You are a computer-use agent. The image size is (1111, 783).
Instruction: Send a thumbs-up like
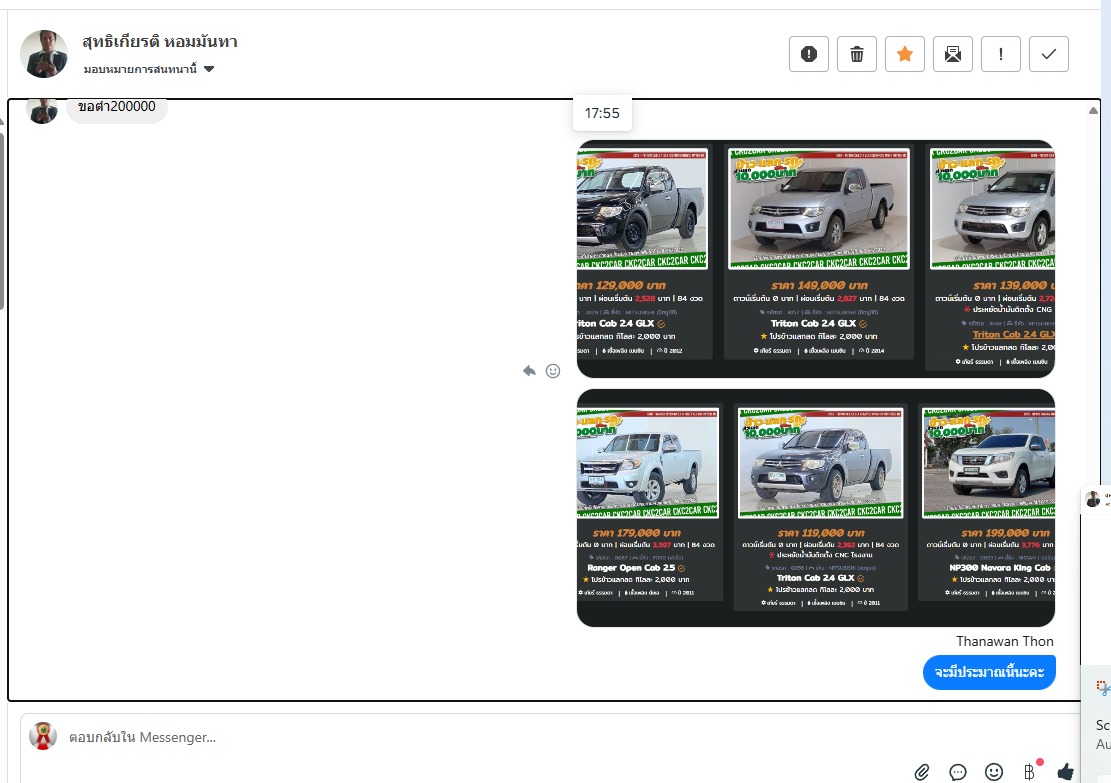point(1066,771)
